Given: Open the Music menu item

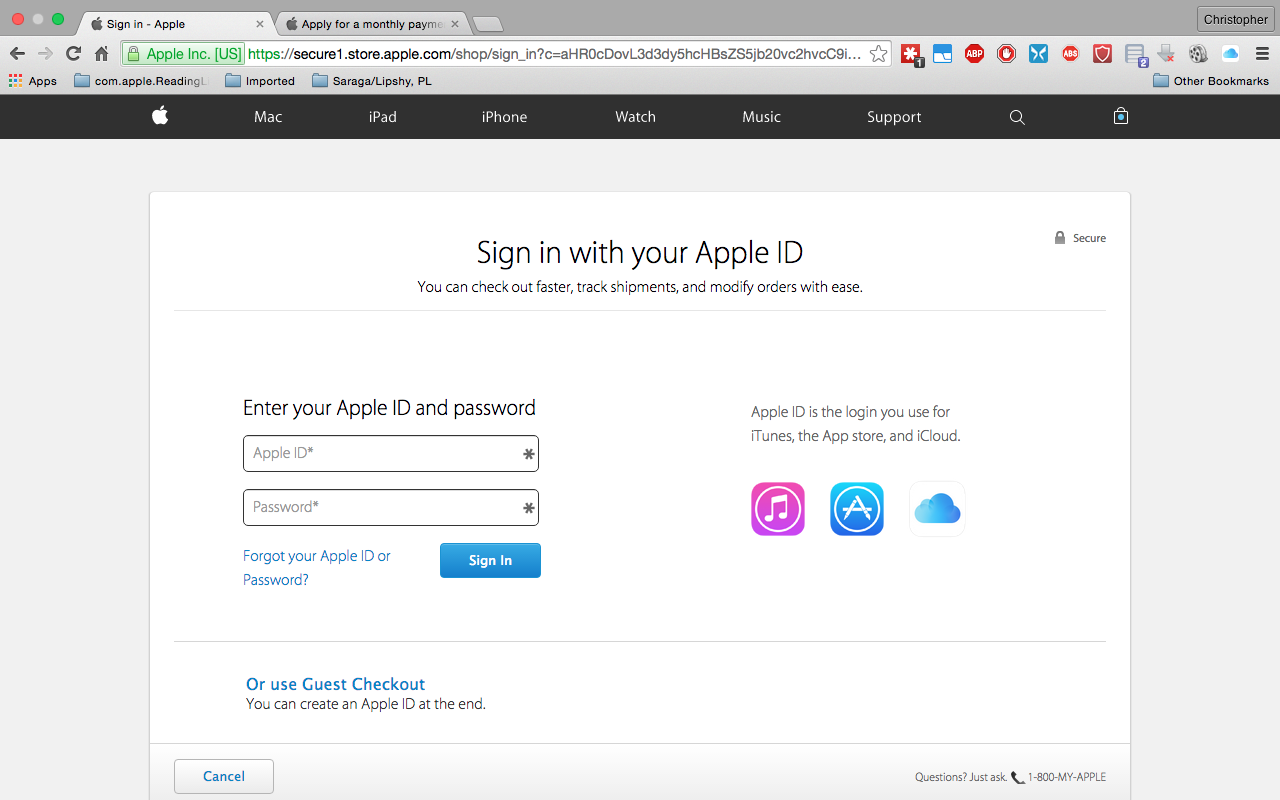Looking at the screenshot, I should point(761,117).
